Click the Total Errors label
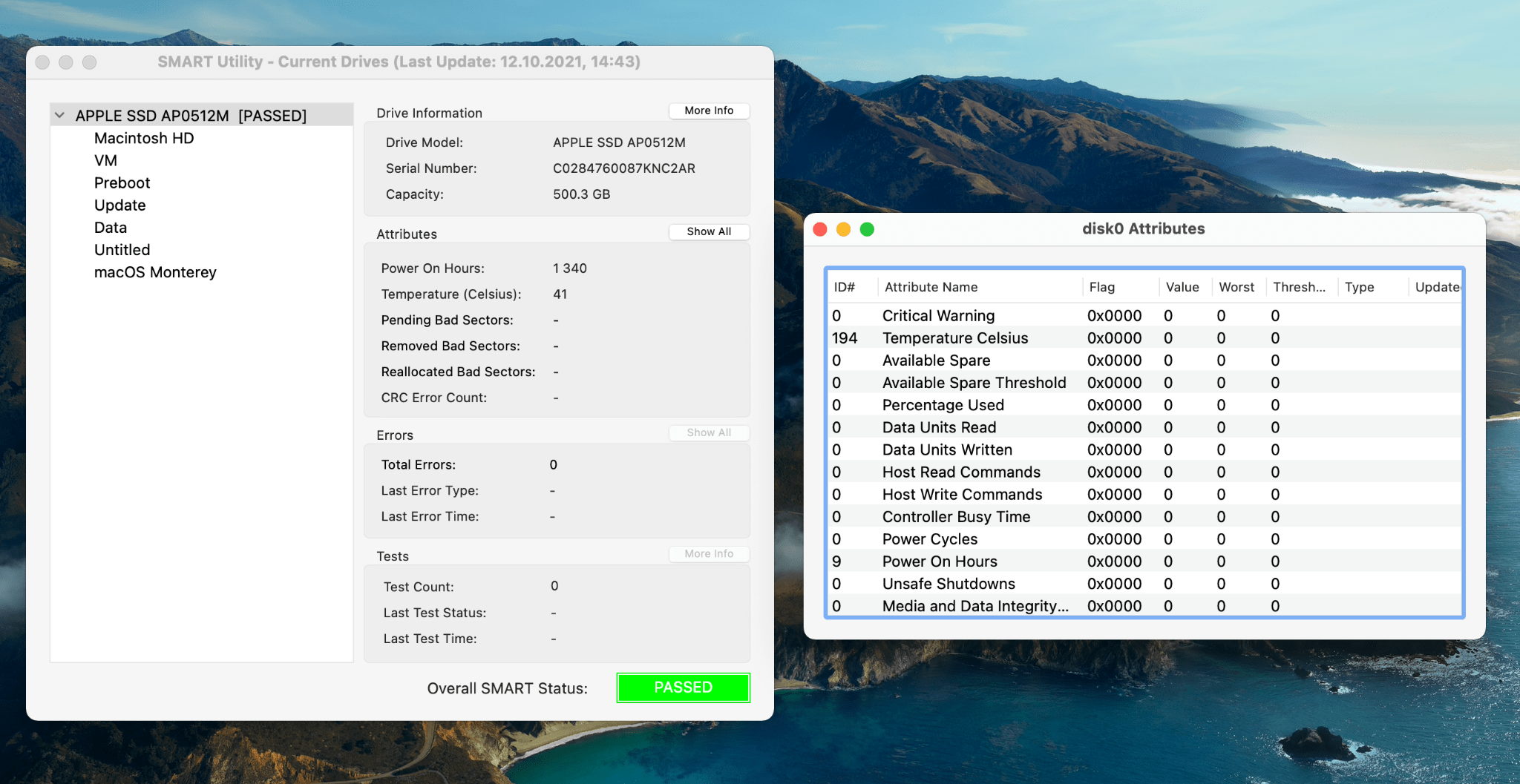The height and width of the screenshot is (784, 1520). tap(419, 465)
